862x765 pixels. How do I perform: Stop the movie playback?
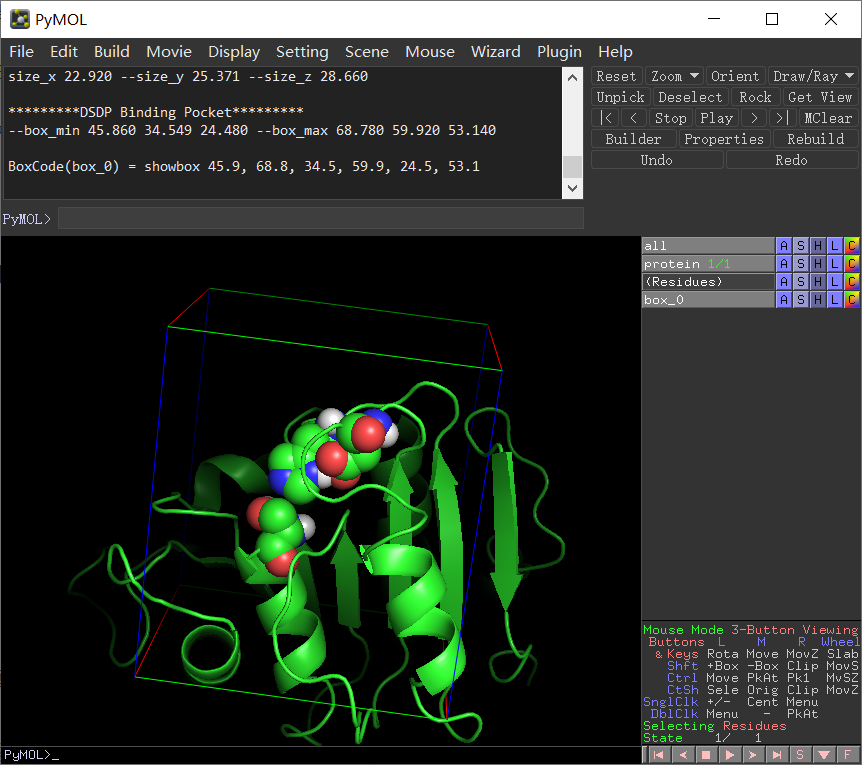point(670,117)
